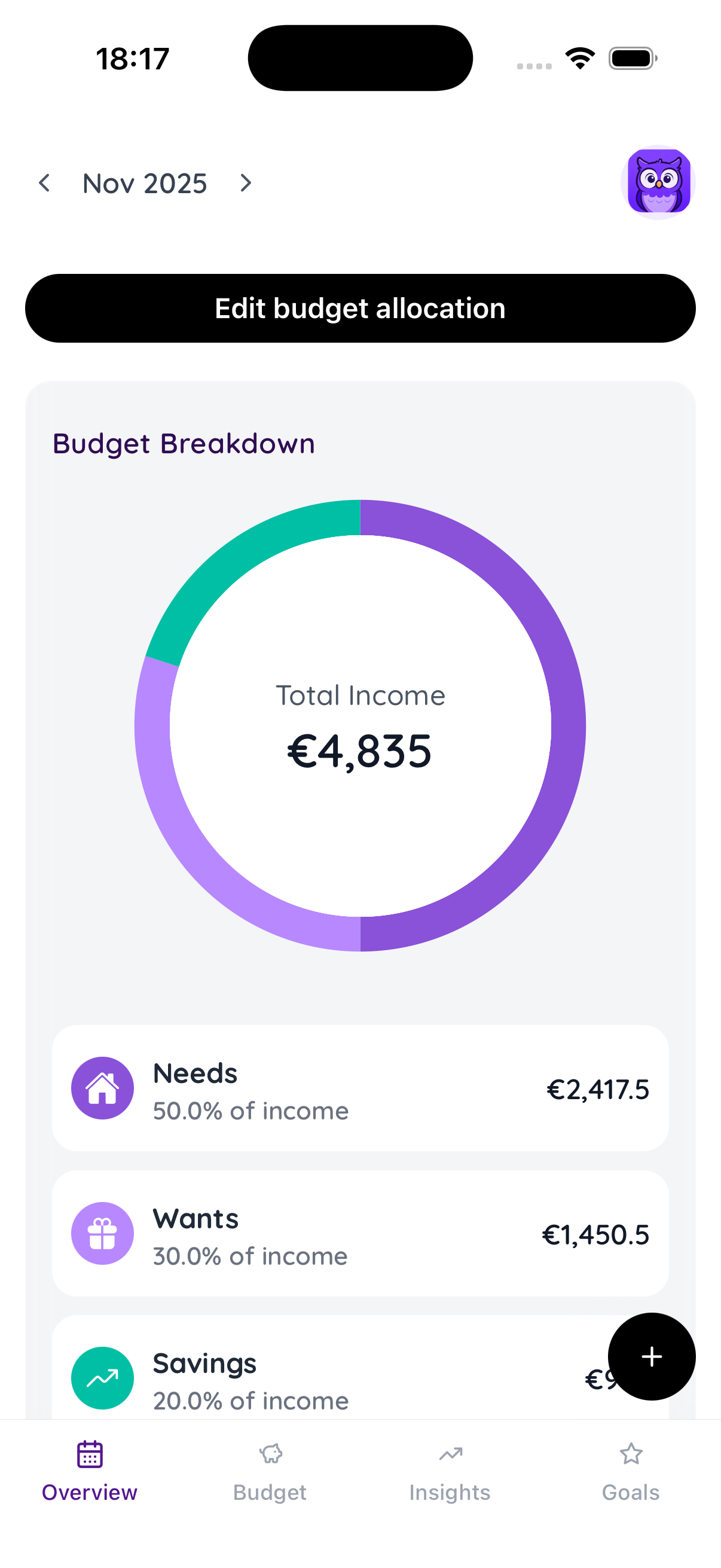This screenshot has width=721, height=1568.
Task: Tap the Goals star icon
Action: click(630, 1454)
